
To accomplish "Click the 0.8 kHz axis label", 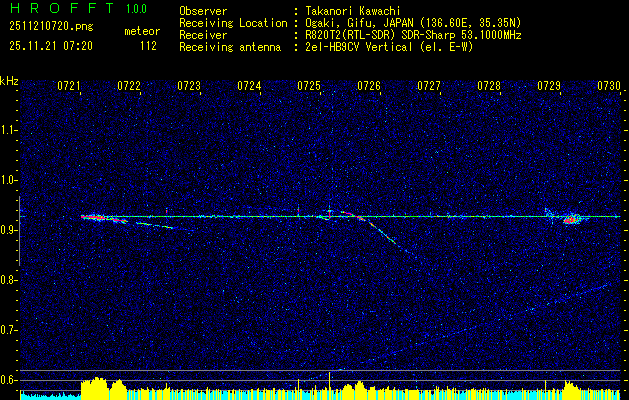I will point(9,280).
